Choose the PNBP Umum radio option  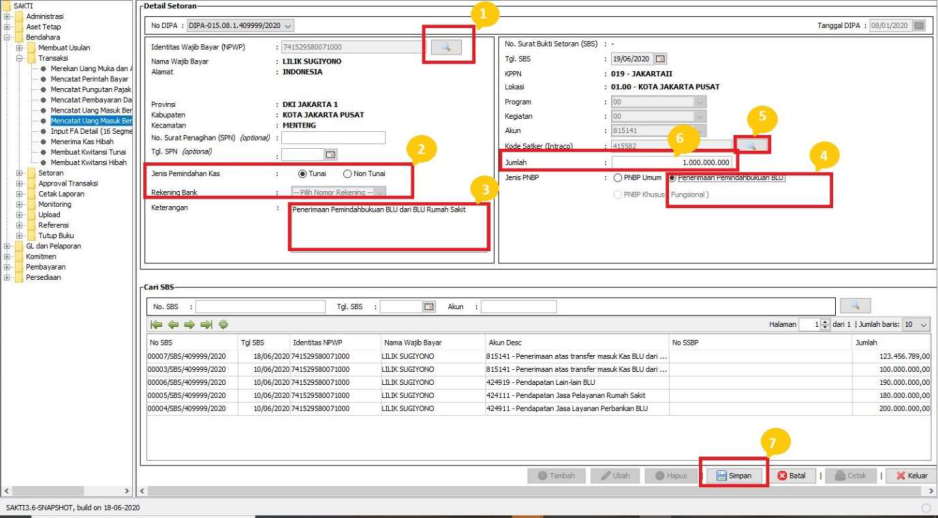618,177
